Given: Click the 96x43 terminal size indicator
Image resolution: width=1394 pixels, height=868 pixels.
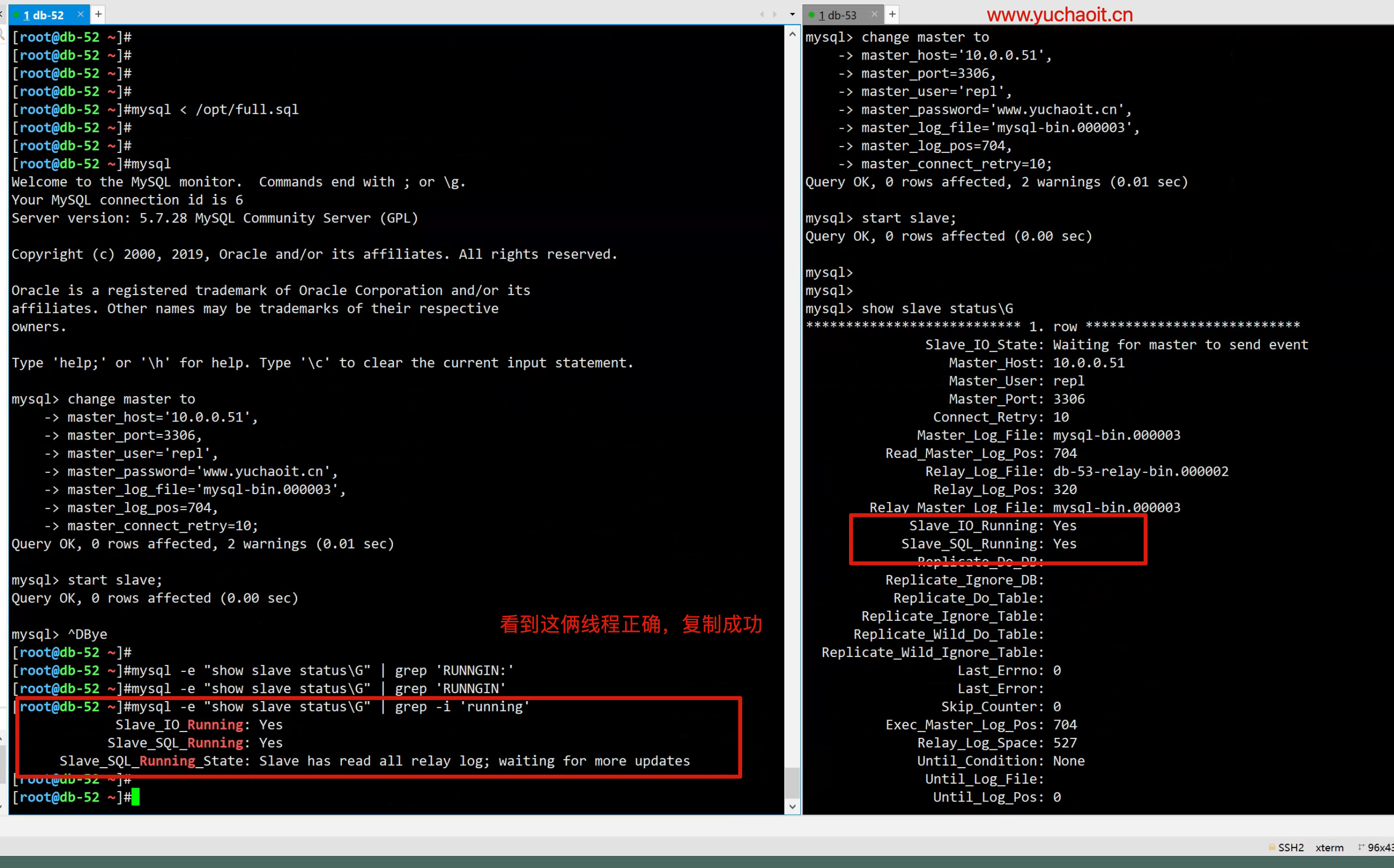Looking at the screenshot, I should (1380, 848).
